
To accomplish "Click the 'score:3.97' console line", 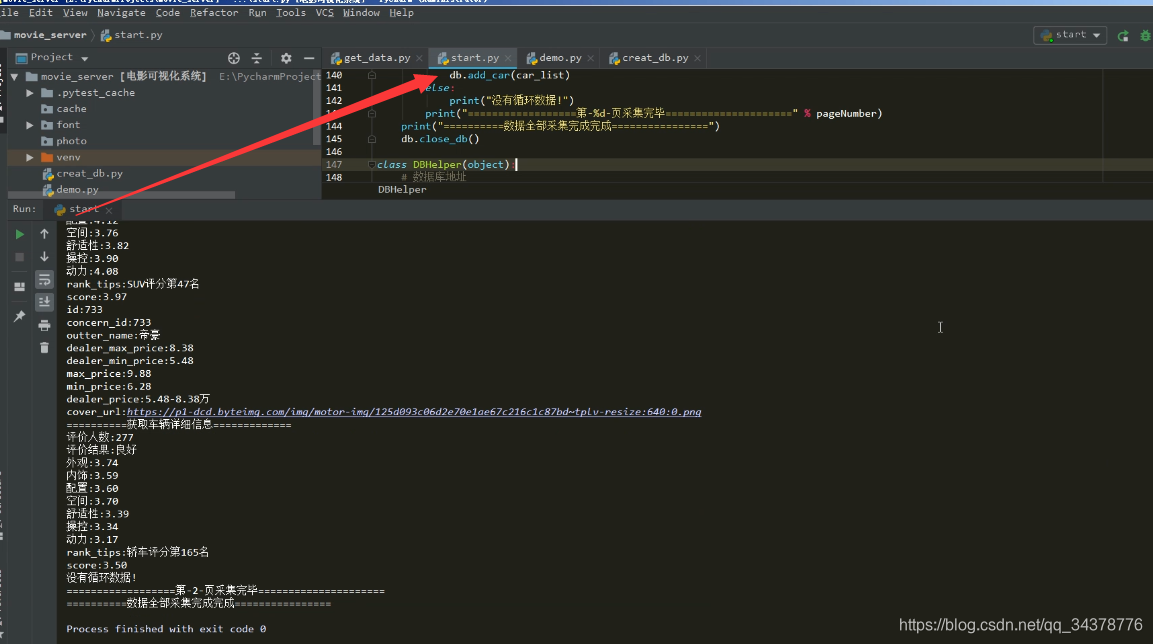I will coord(96,297).
